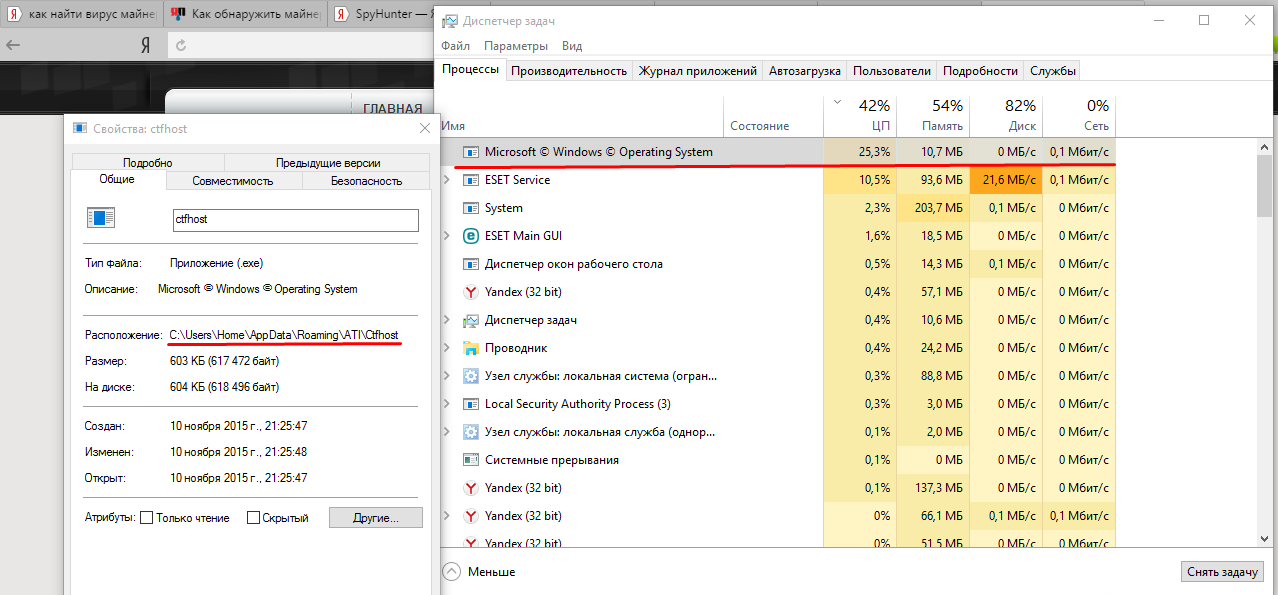The width and height of the screenshot is (1278, 595).
Task: Expand the ESET Service process group
Action: click(447, 180)
